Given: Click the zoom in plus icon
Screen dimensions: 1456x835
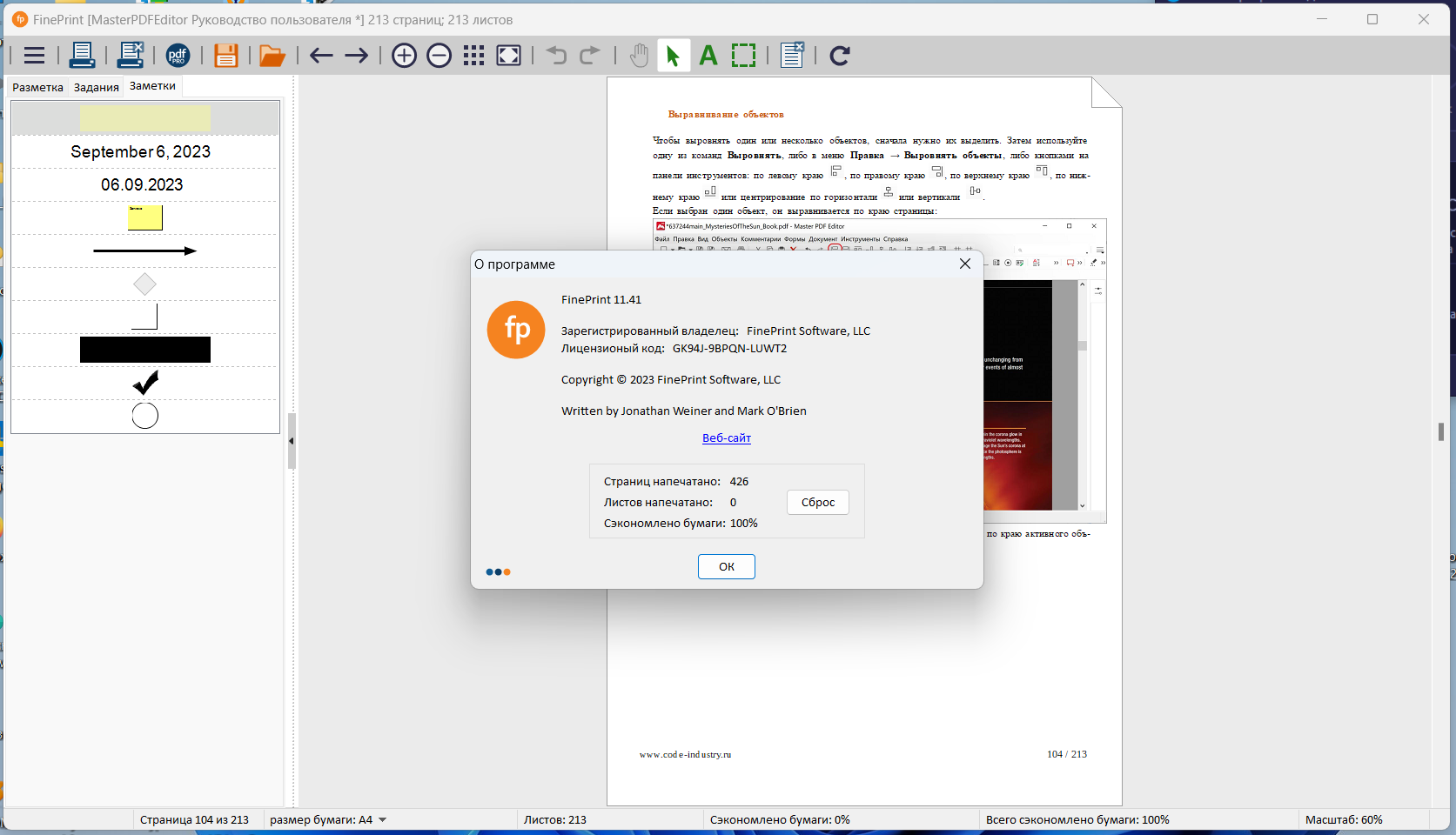Looking at the screenshot, I should point(404,56).
